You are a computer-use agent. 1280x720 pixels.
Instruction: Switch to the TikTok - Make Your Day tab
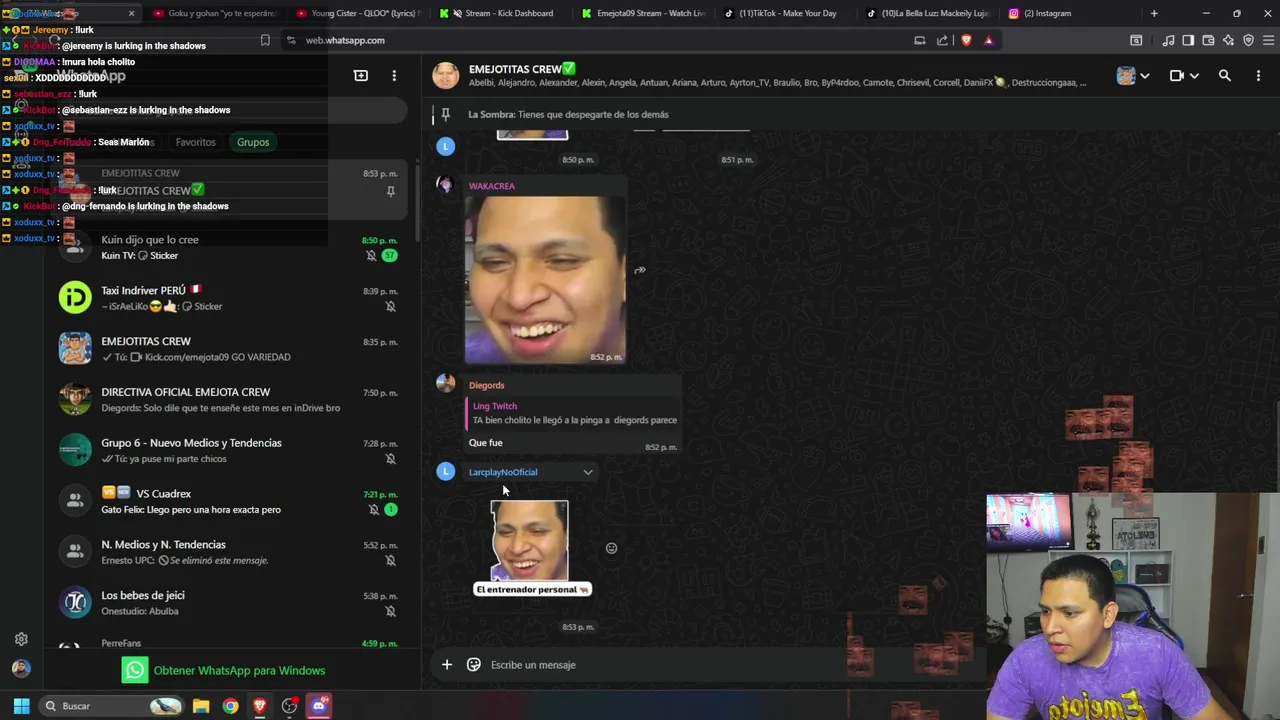pyautogui.click(x=786, y=13)
